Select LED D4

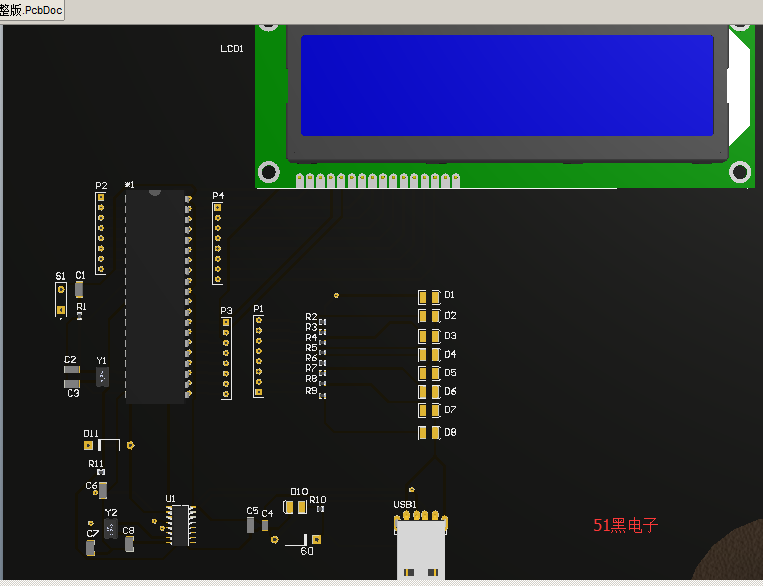(429, 354)
